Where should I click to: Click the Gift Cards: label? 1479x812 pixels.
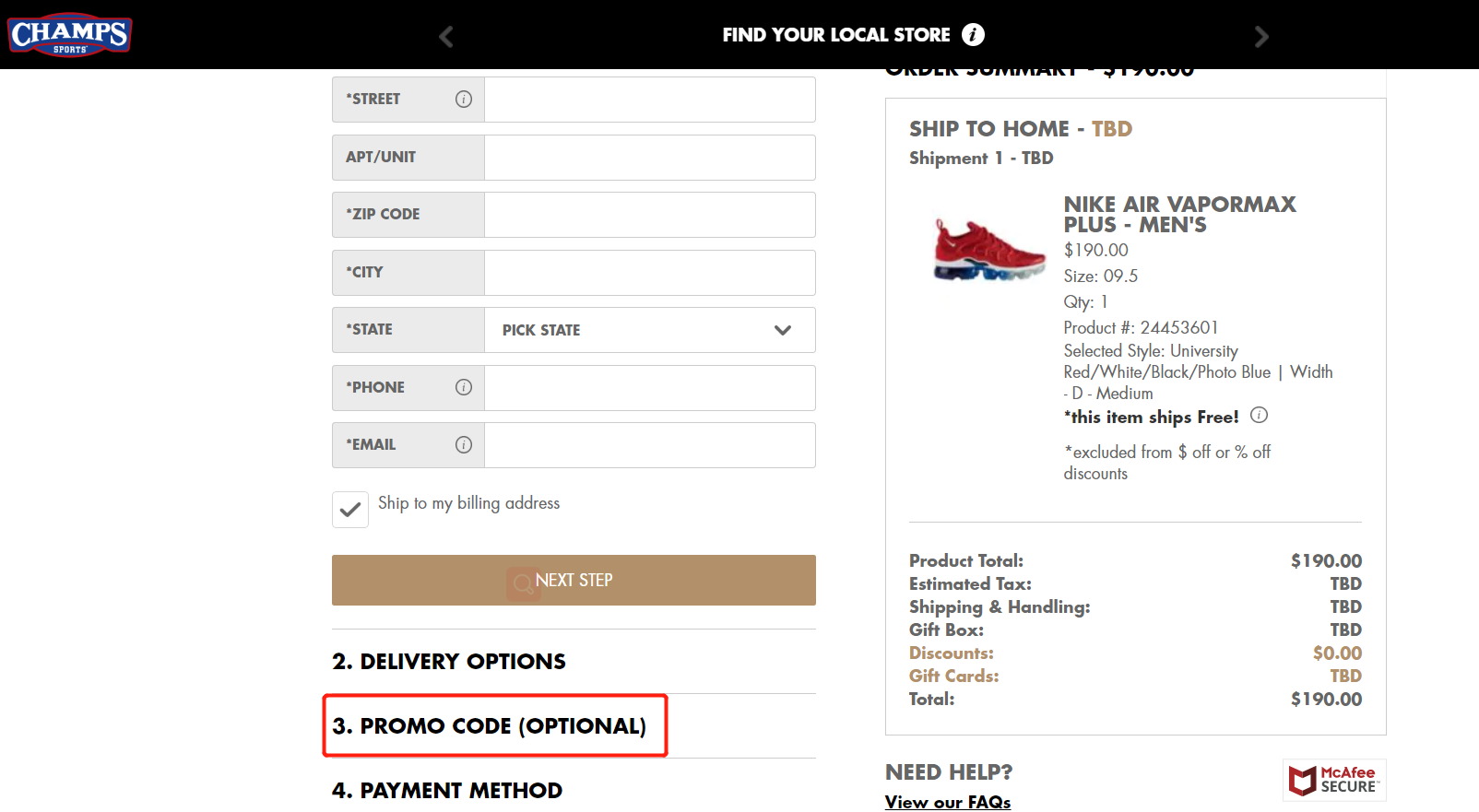(x=954, y=677)
